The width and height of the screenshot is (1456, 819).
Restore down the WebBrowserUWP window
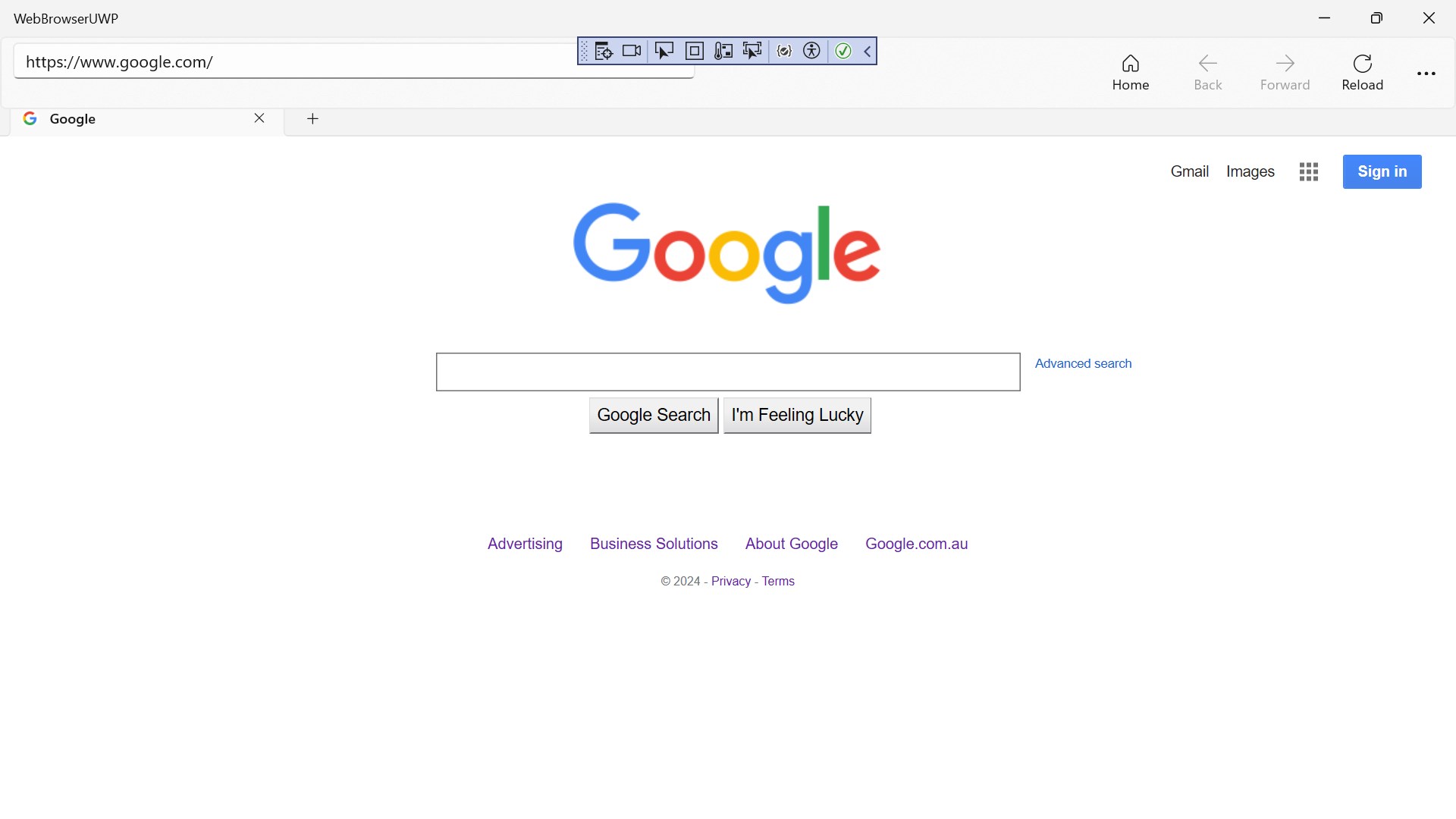click(1376, 18)
